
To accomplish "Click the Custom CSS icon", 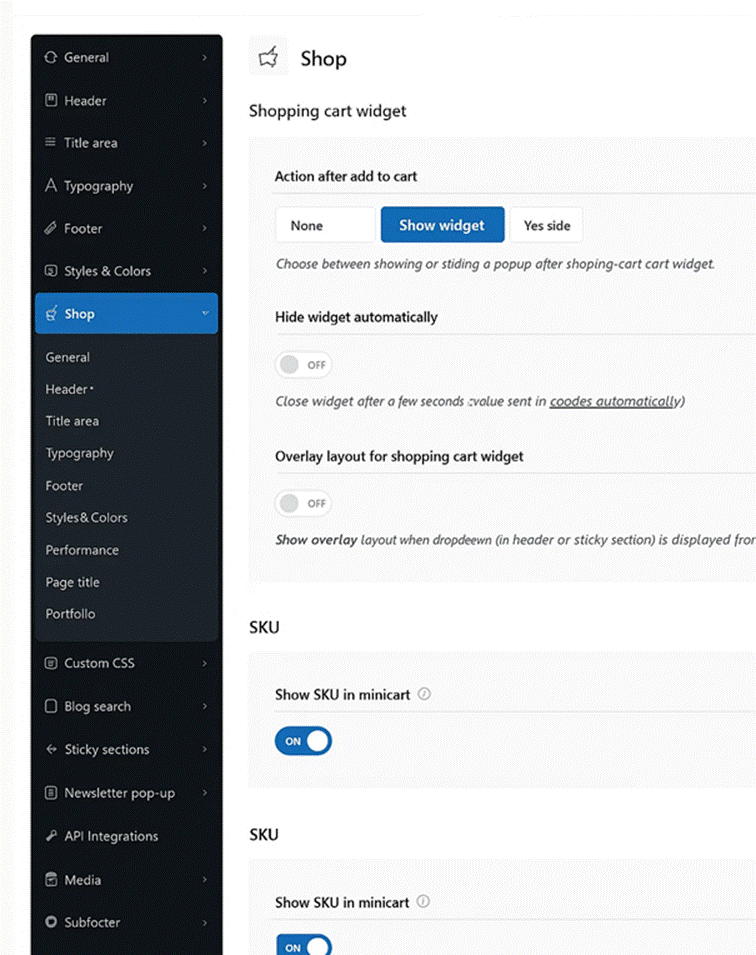I will (51, 663).
